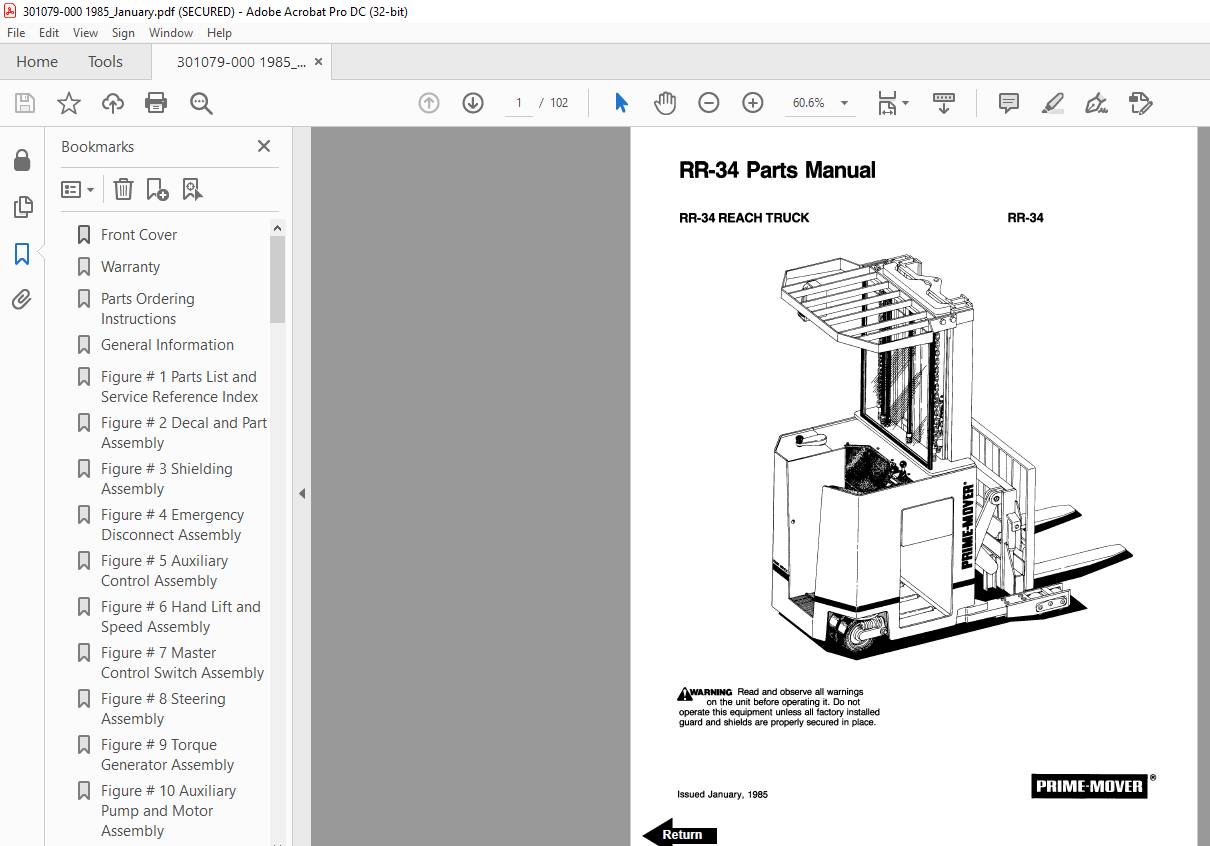This screenshot has height=846, width=1210.
Task: Zoom out with the minus icon
Action: click(709, 103)
